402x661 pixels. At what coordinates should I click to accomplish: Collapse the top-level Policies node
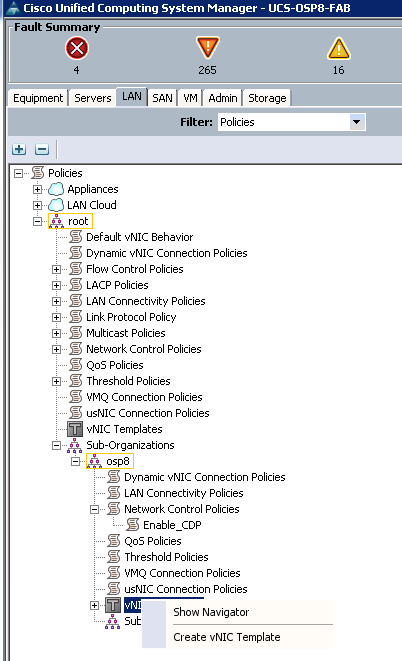pos(18,173)
